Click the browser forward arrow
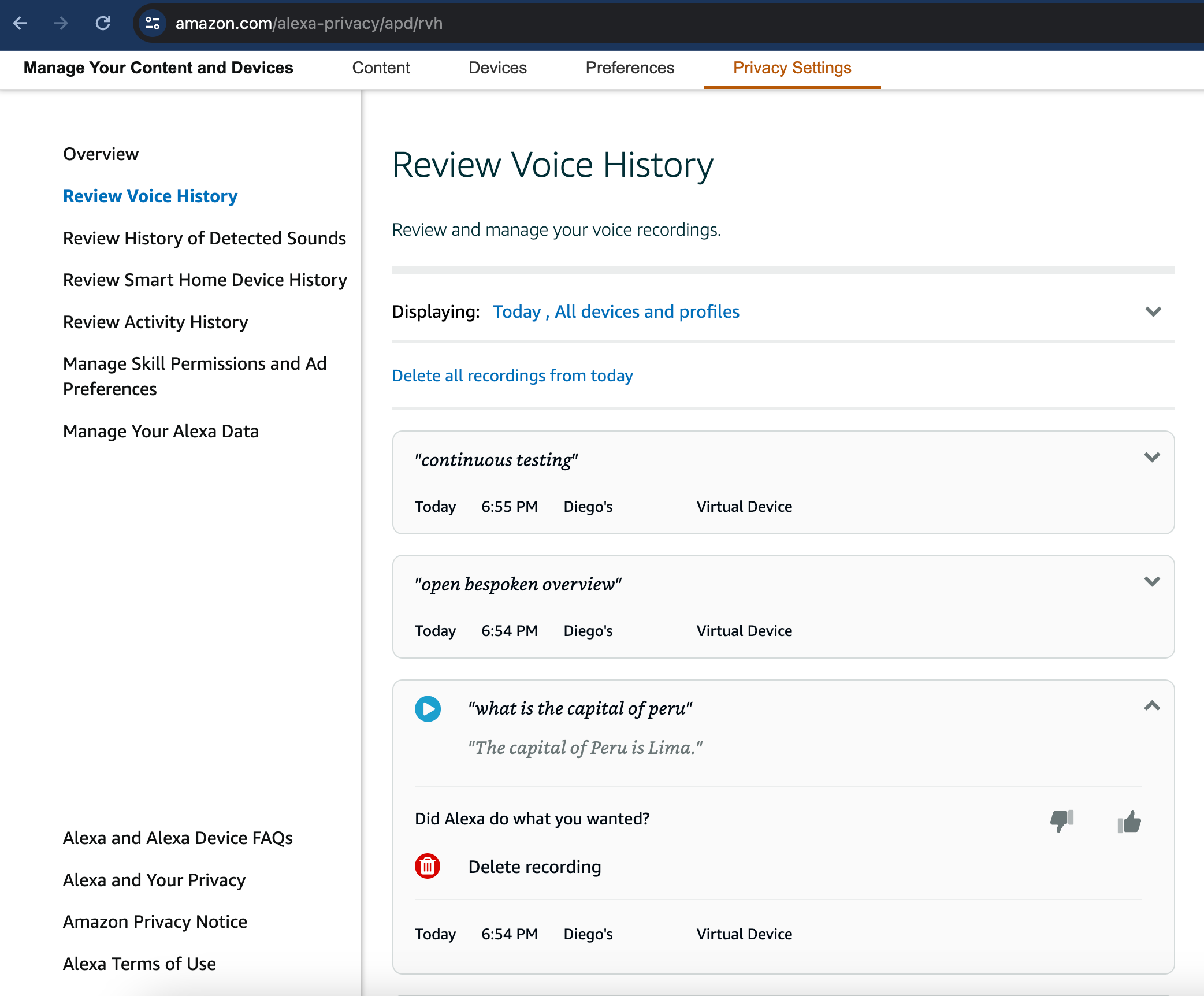 pos(61,23)
